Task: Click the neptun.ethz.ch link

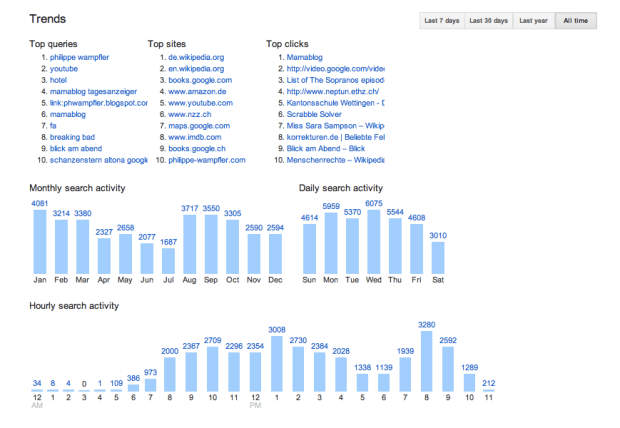Action: (333, 92)
